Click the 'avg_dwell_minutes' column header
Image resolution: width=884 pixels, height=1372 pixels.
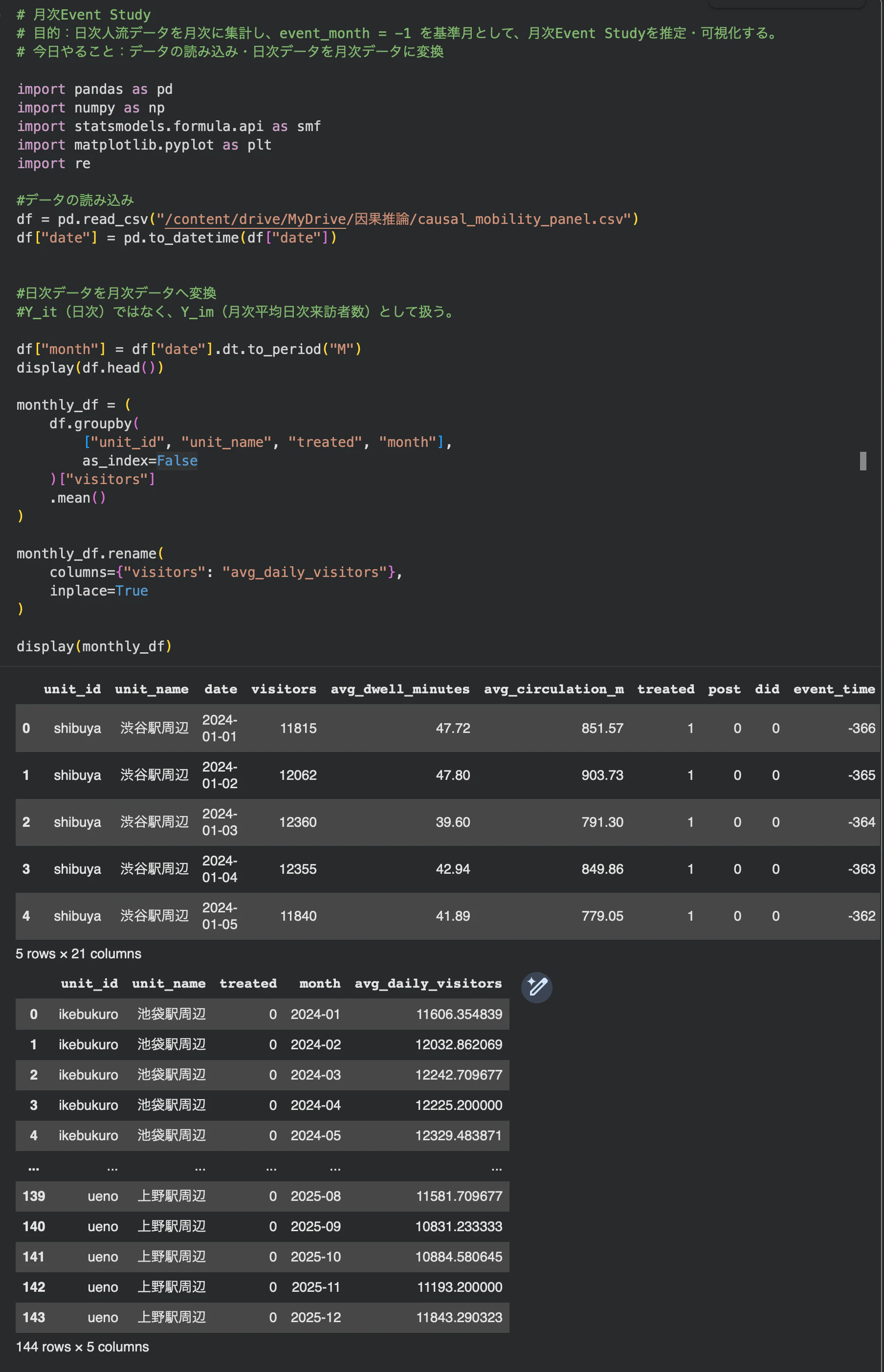[x=400, y=689]
